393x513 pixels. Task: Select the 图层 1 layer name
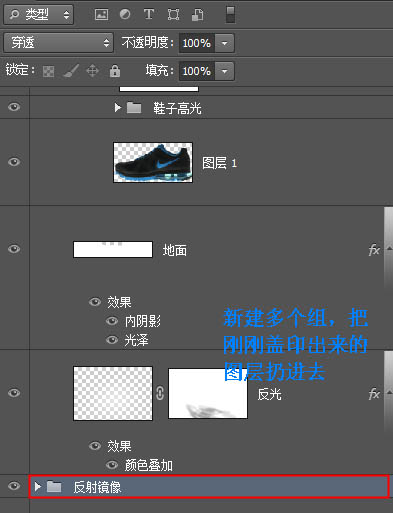(220, 163)
